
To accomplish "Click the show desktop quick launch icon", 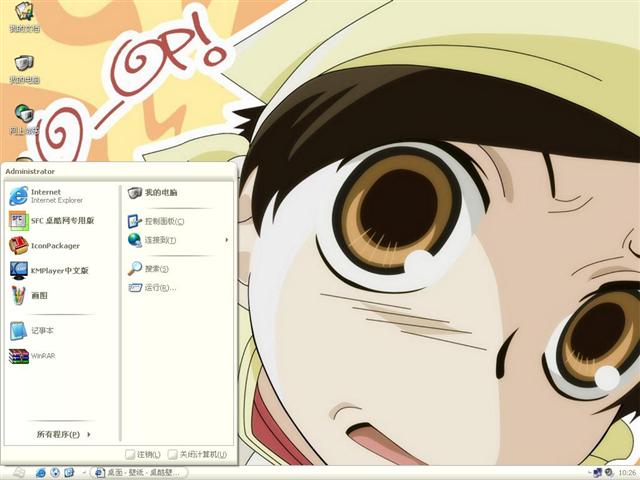I will pyautogui.click(x=69, y=473).
